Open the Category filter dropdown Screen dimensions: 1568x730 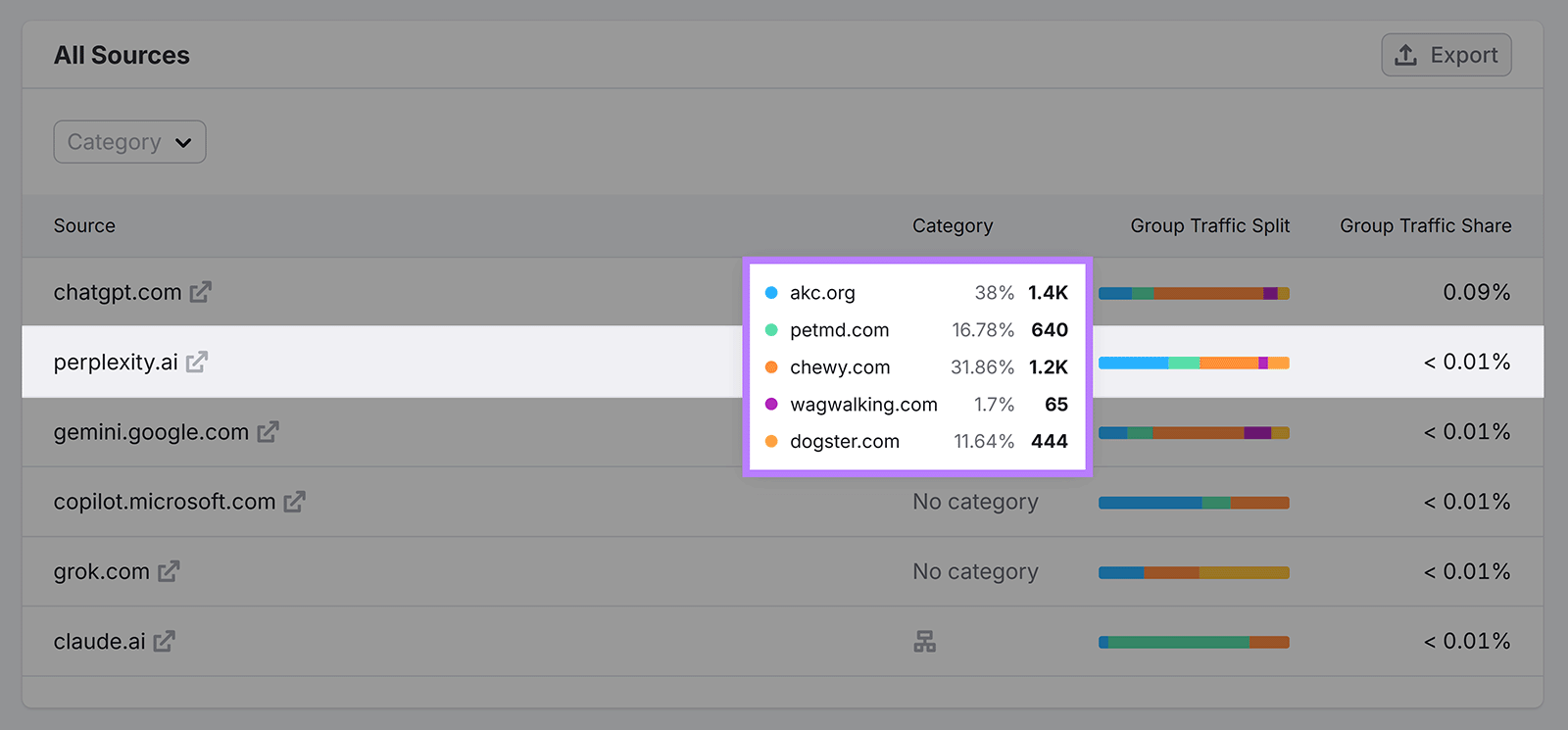pos(128,141)
